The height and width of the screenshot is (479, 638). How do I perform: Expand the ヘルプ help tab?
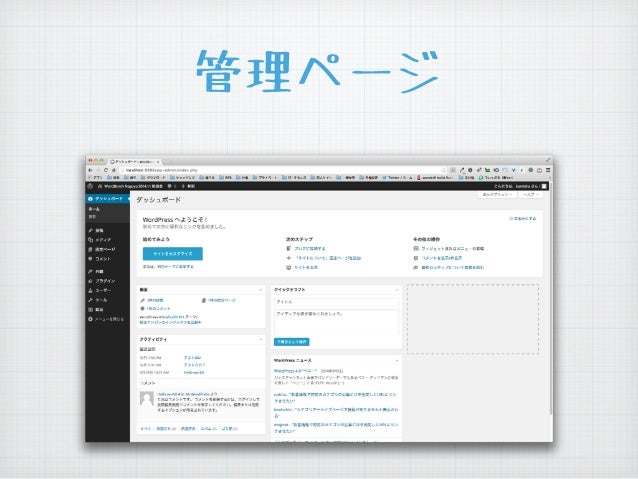click(x=530, y=195)
